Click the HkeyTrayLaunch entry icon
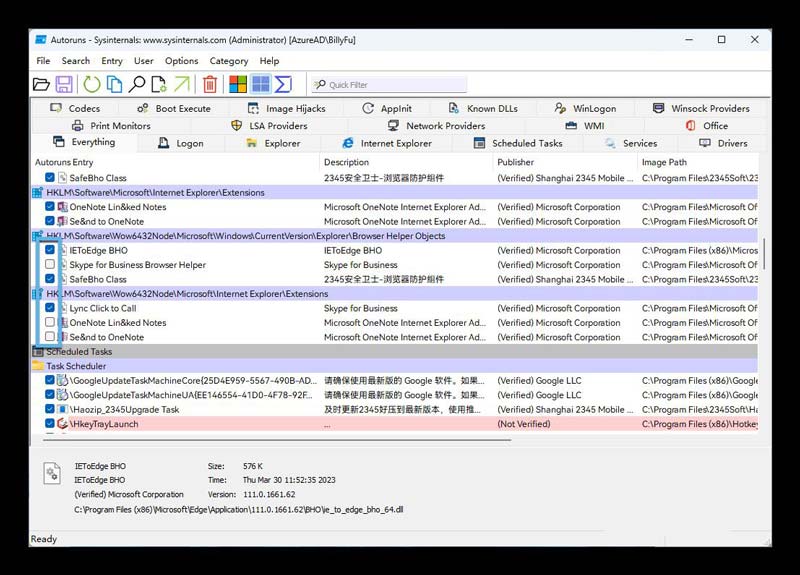The height and width of the screenshot is (575, 800). click(x=62, y=423)
